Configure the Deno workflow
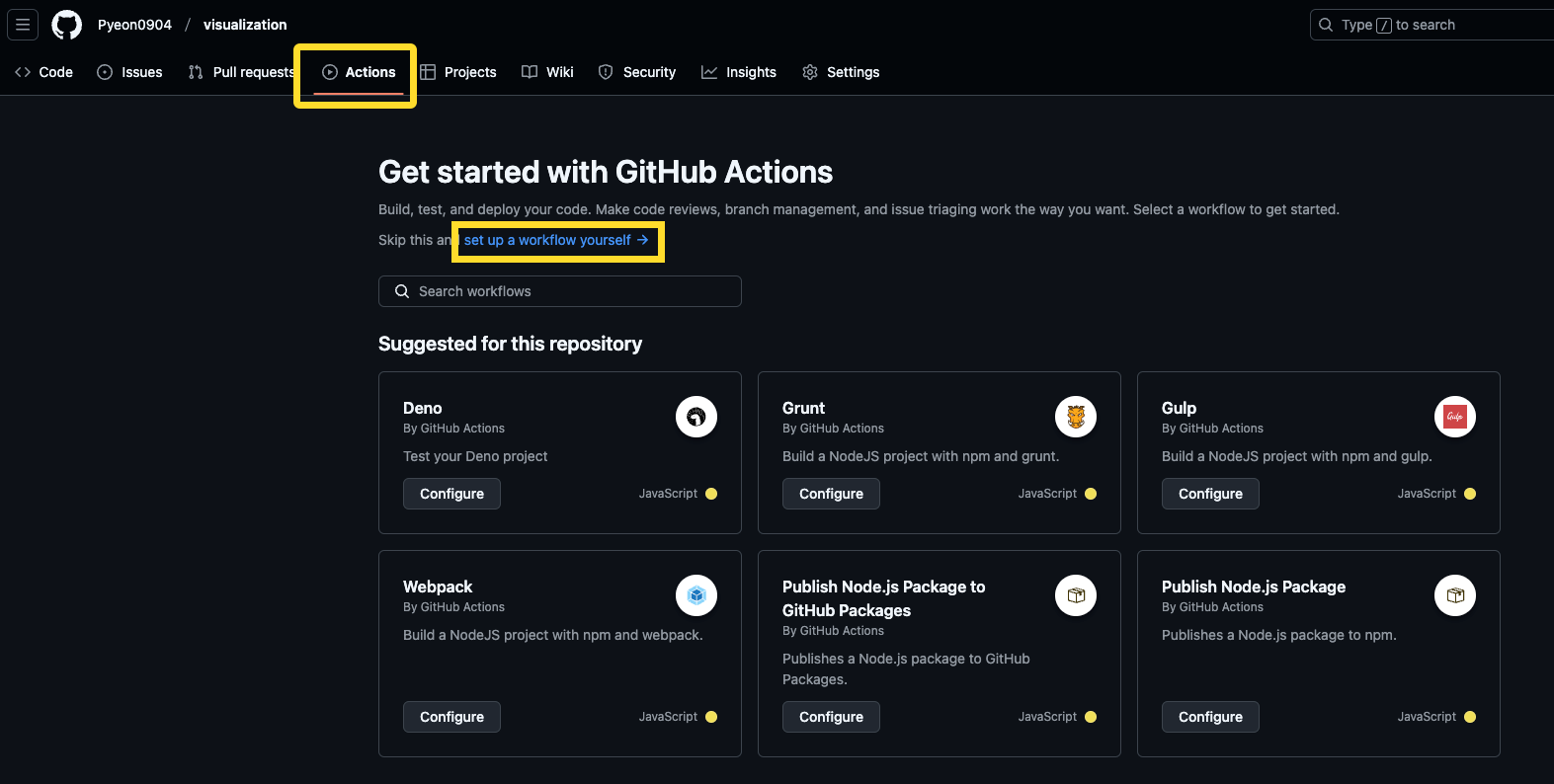The height and width of the screenshot is (784, 1554). pyautogui.click(x=451, y=494)
